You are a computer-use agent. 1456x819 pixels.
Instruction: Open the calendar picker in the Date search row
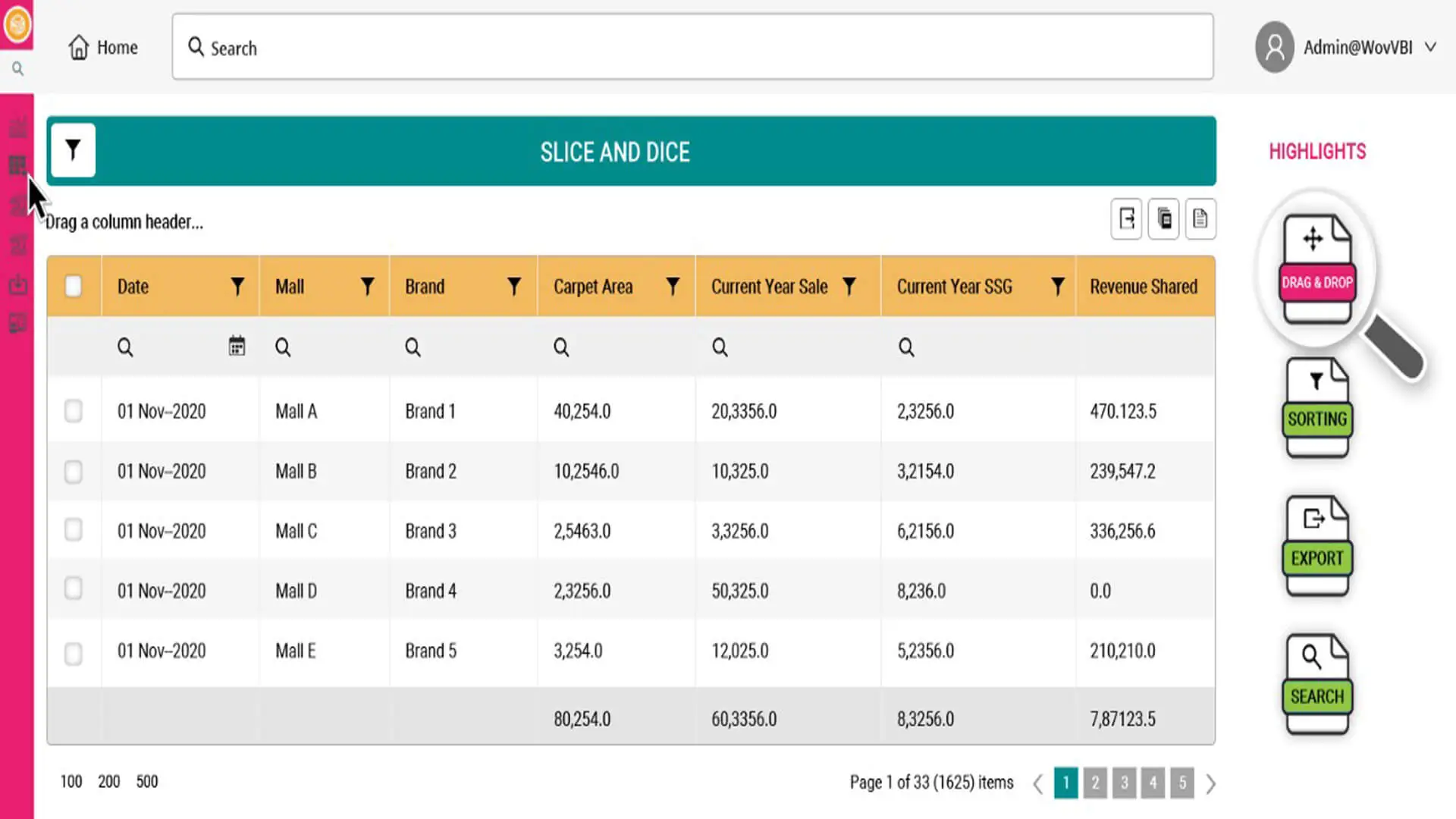coord(237,346)
